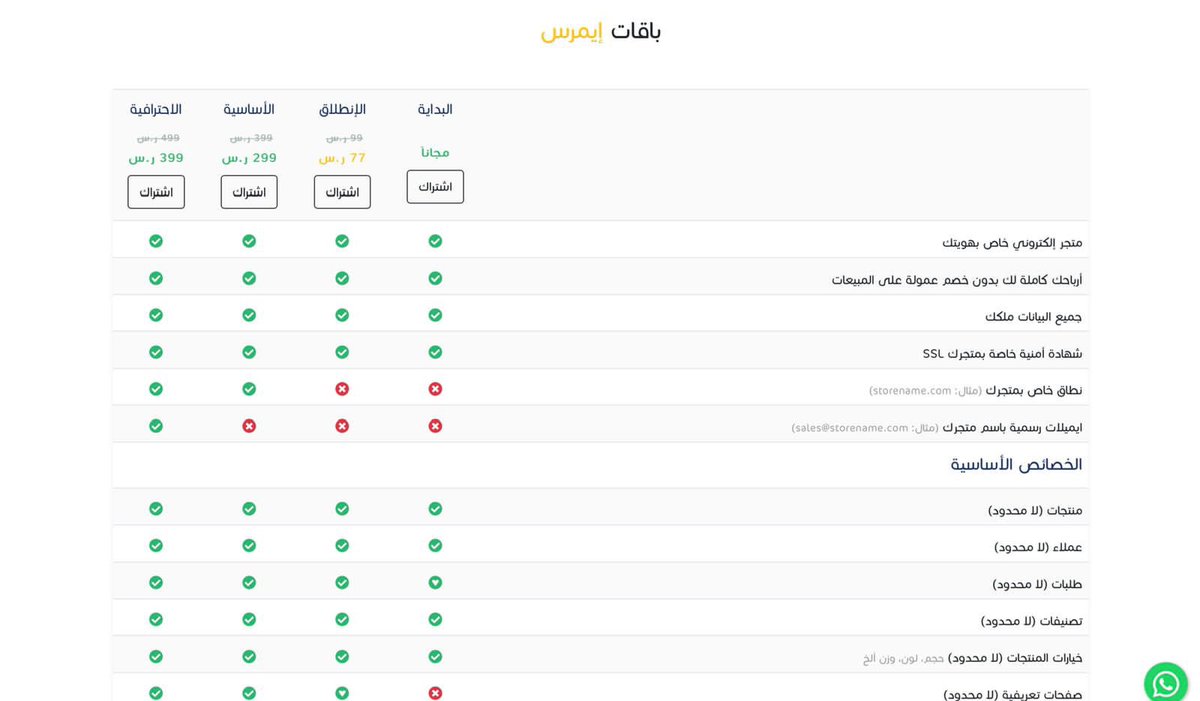Click the الأساسية plan name
This screenshot has height=701, width=1200.
click(249, 109)
